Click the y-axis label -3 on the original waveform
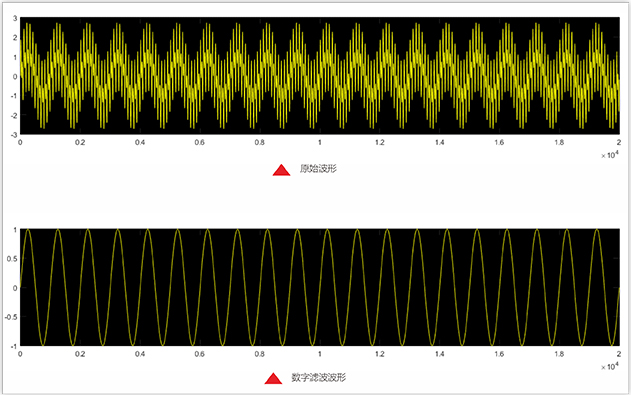Screen dimensions: 631x395 tap(13, 134)
